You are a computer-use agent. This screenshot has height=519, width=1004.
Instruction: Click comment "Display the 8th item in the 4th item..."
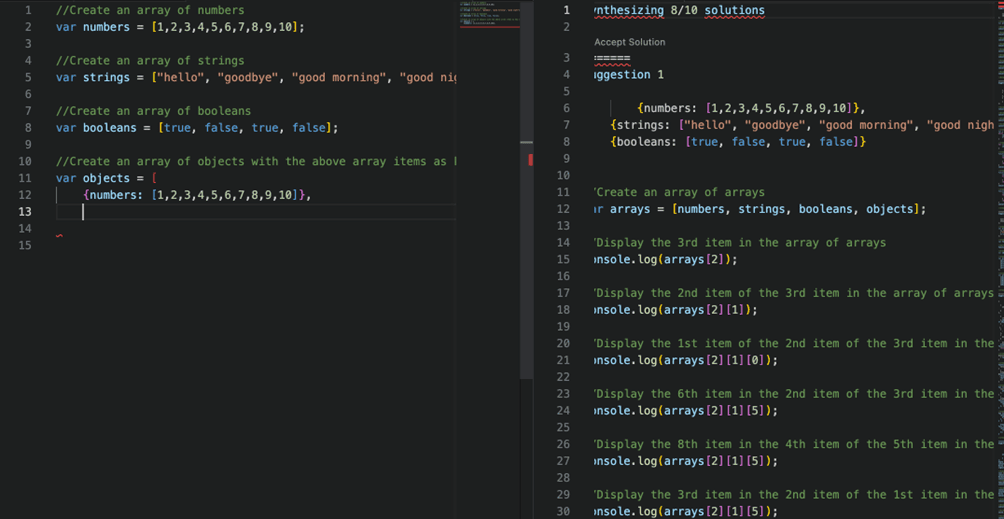(794, 443)
